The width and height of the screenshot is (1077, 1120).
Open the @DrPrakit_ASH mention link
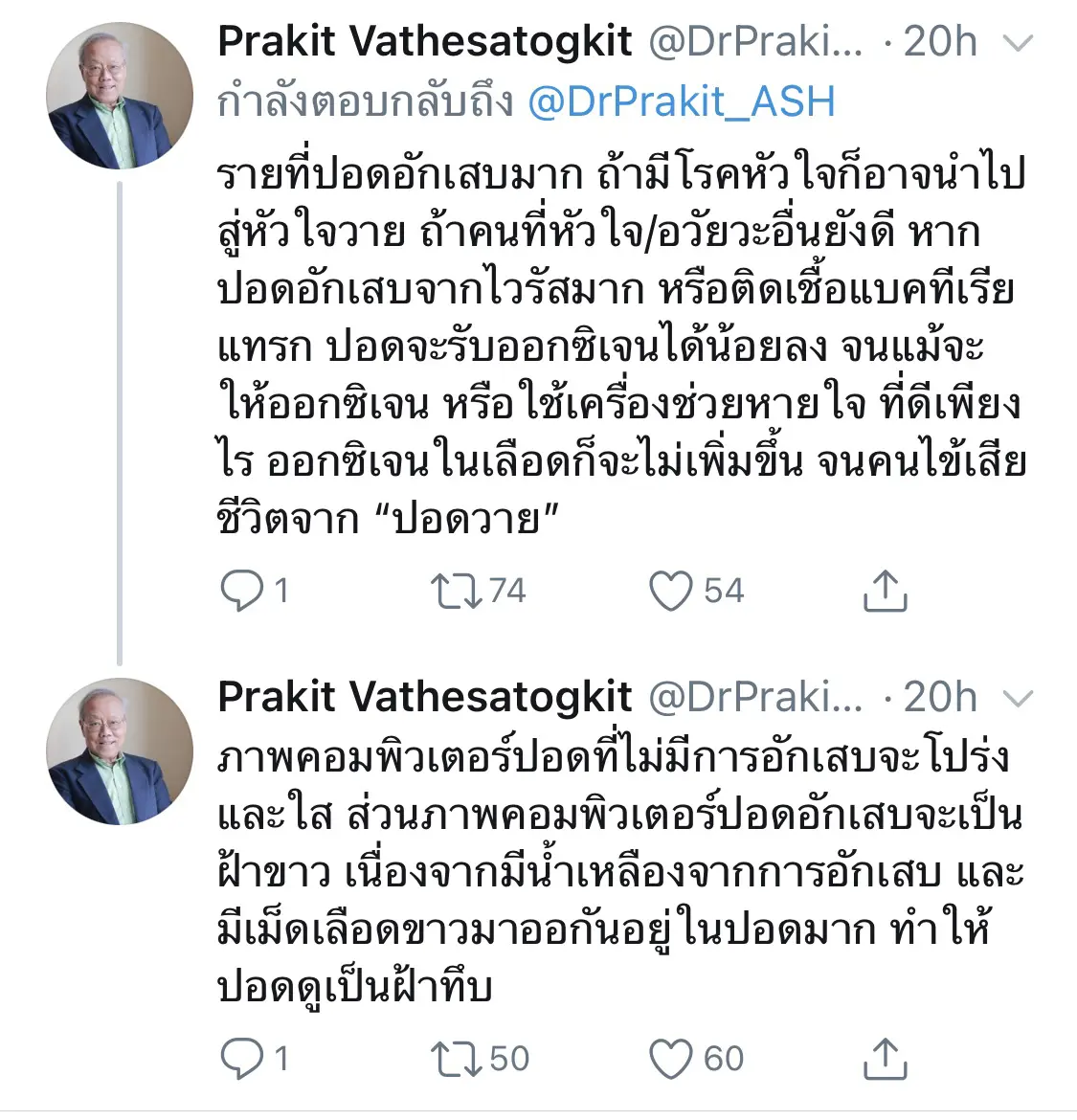(x=682, y=101)
